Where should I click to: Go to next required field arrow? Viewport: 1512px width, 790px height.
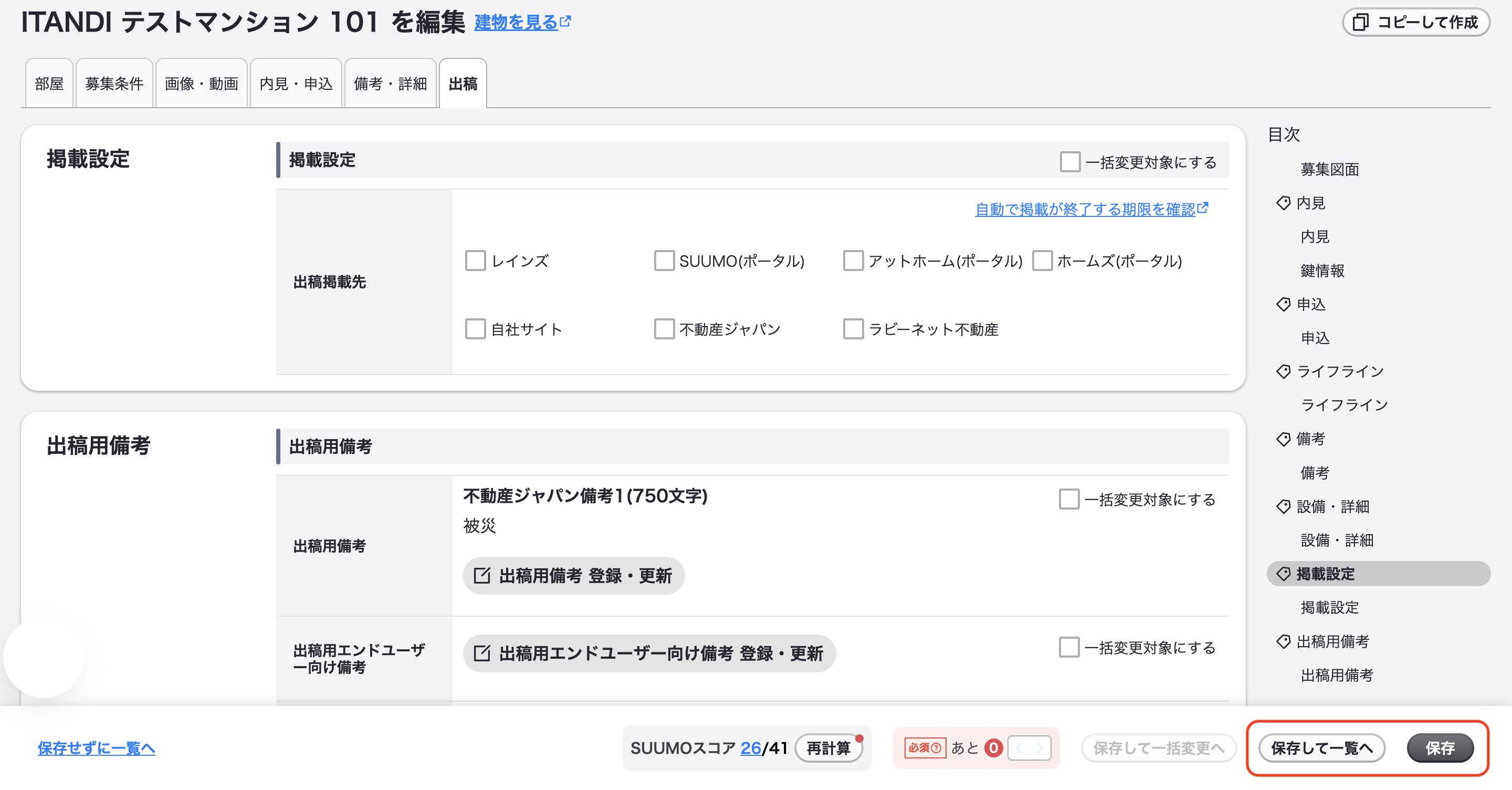1039,747
